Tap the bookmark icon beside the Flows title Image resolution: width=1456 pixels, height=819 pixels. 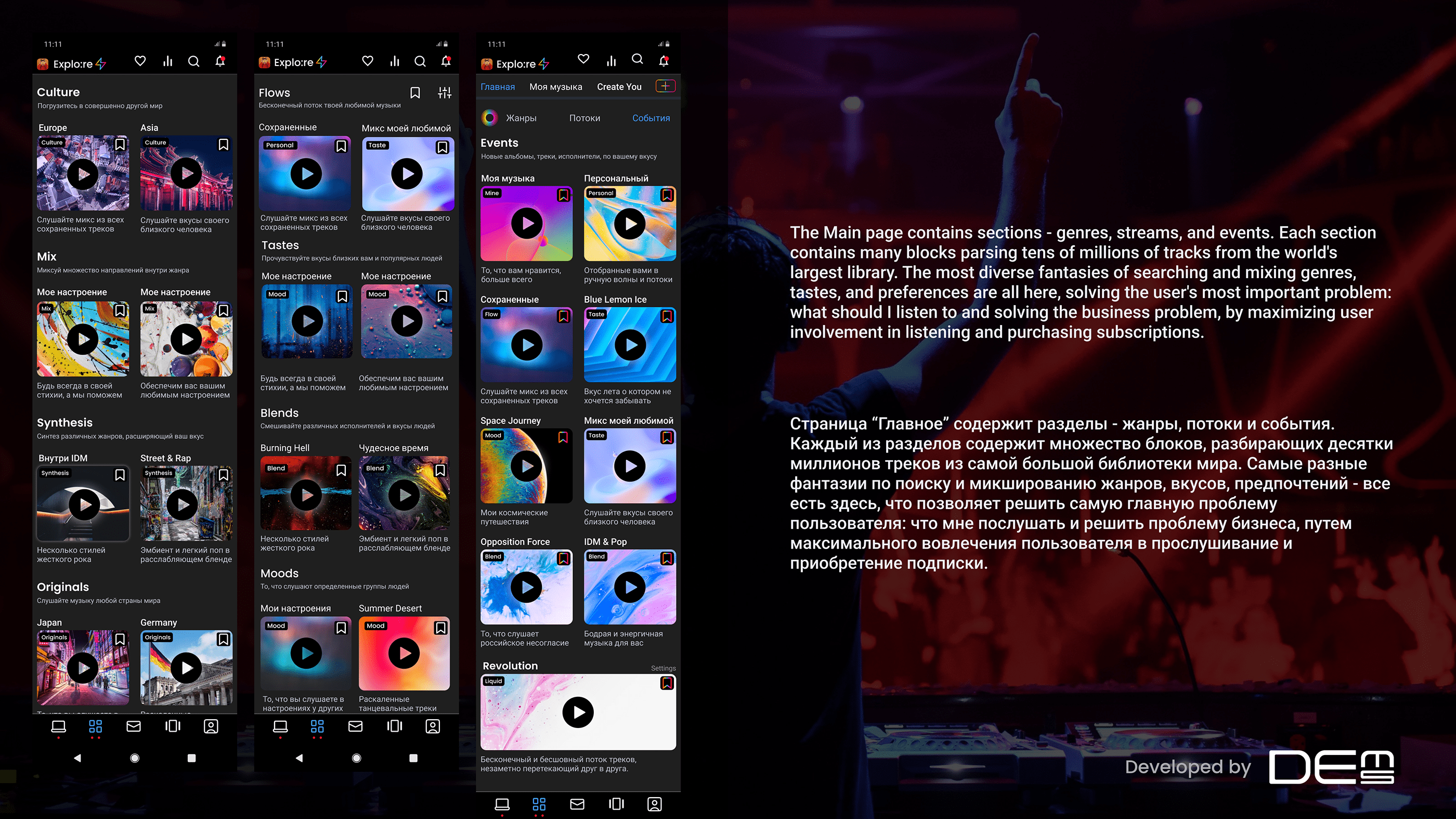coord(415,93)
